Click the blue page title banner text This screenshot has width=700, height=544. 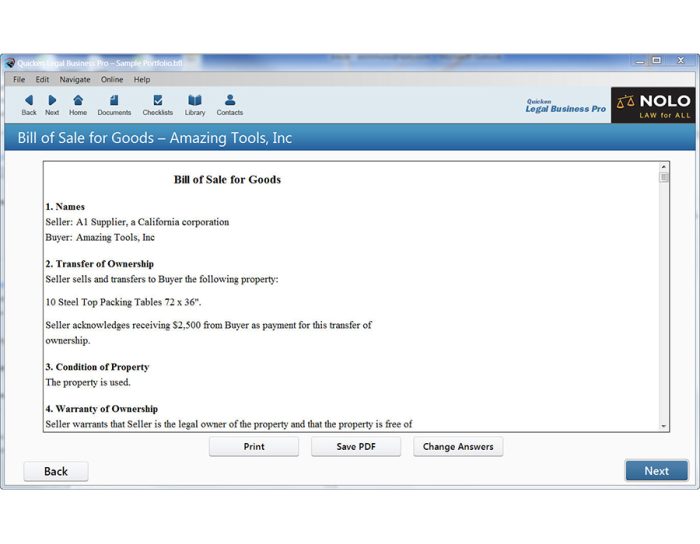tap(154, 138)
